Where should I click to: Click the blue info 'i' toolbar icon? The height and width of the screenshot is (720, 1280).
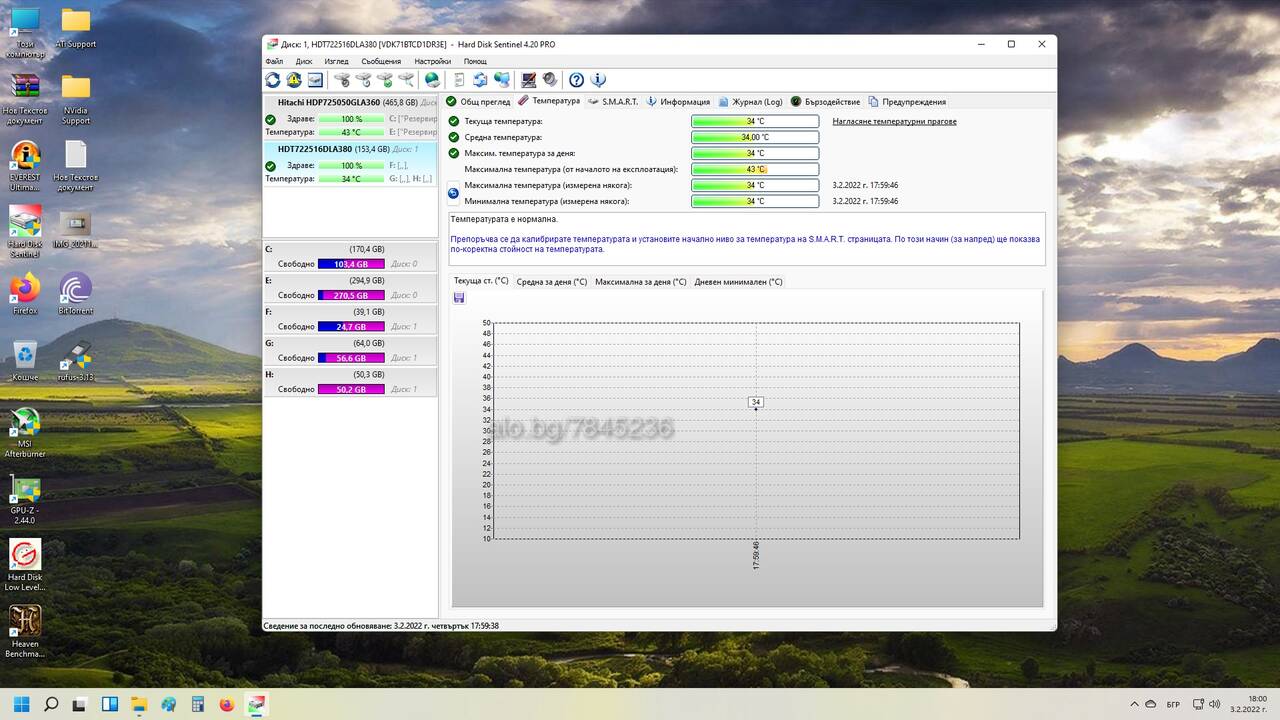click(x=598, y=80)
